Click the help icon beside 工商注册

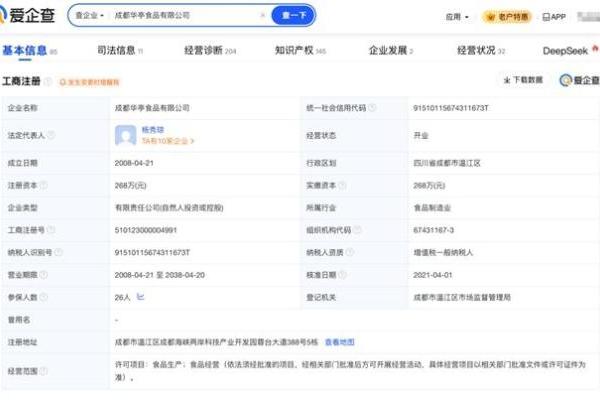[48, 81]
